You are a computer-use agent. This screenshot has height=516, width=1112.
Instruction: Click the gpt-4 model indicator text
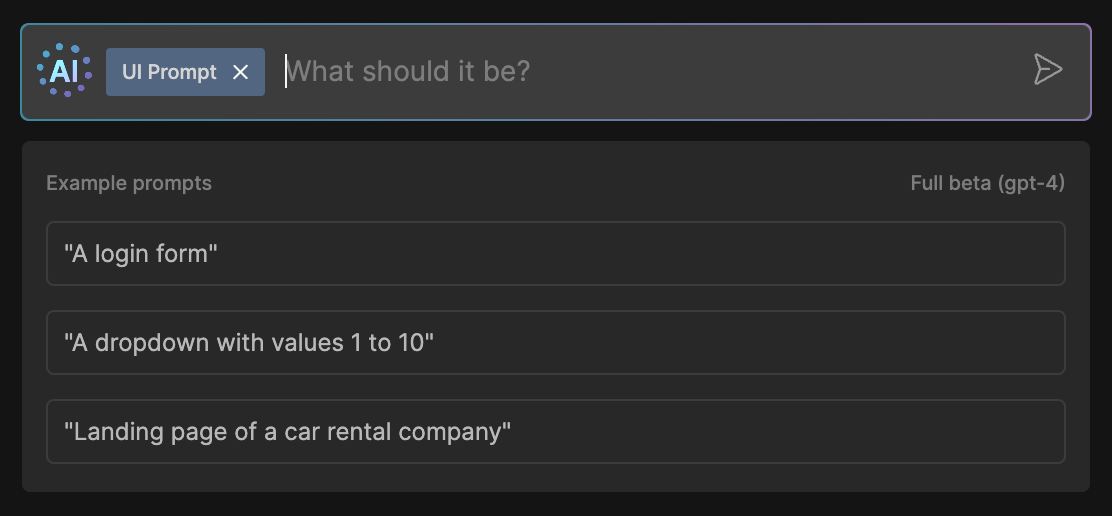pos(1030,183)
